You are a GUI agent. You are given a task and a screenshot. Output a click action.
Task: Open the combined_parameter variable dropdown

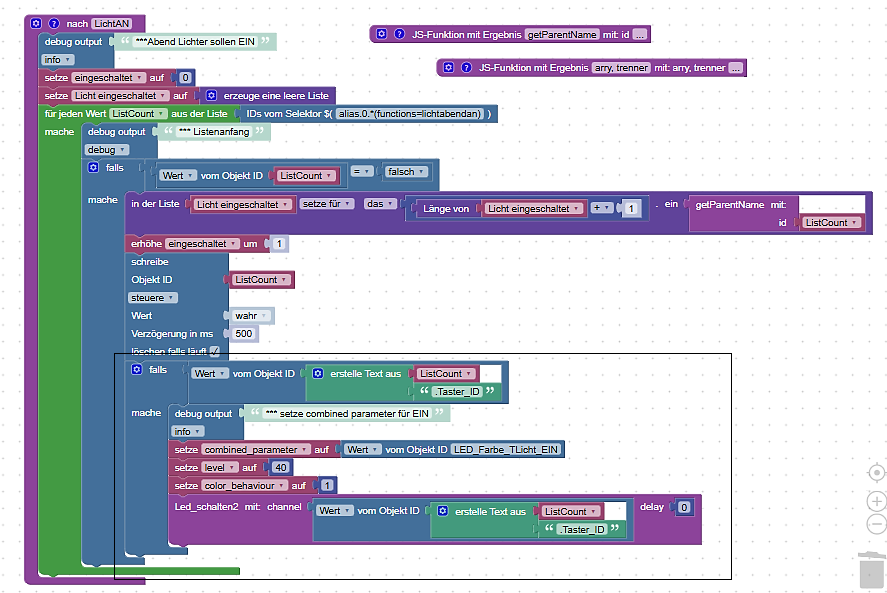(256, 450)
